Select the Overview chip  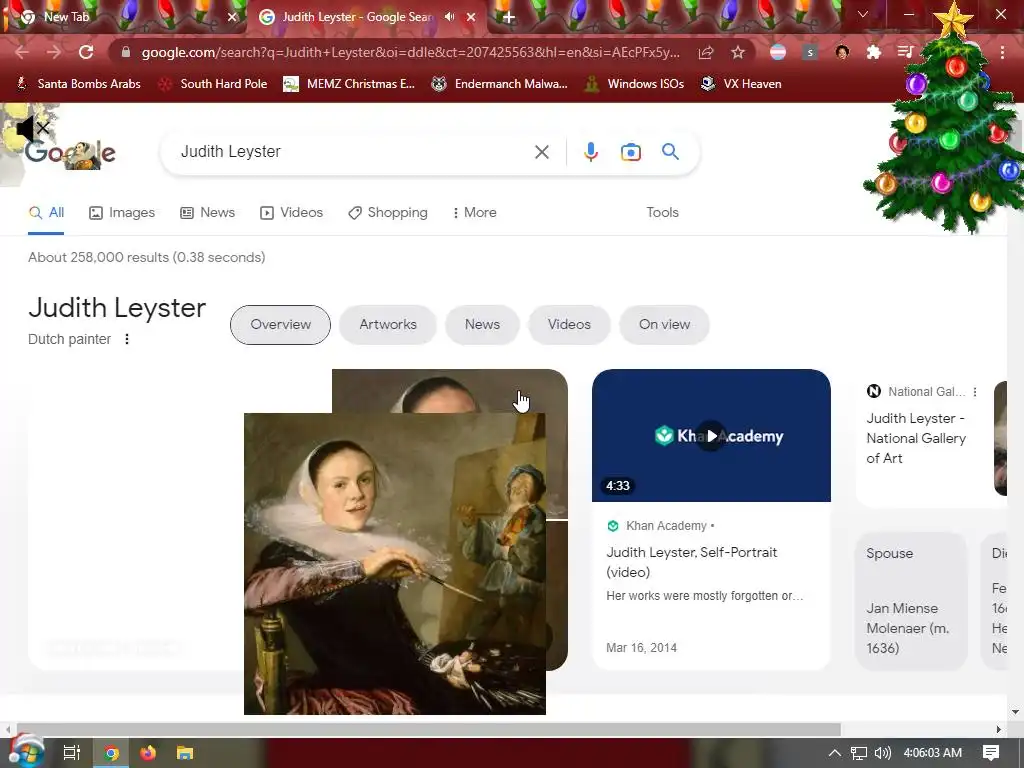tap(280, 325)
